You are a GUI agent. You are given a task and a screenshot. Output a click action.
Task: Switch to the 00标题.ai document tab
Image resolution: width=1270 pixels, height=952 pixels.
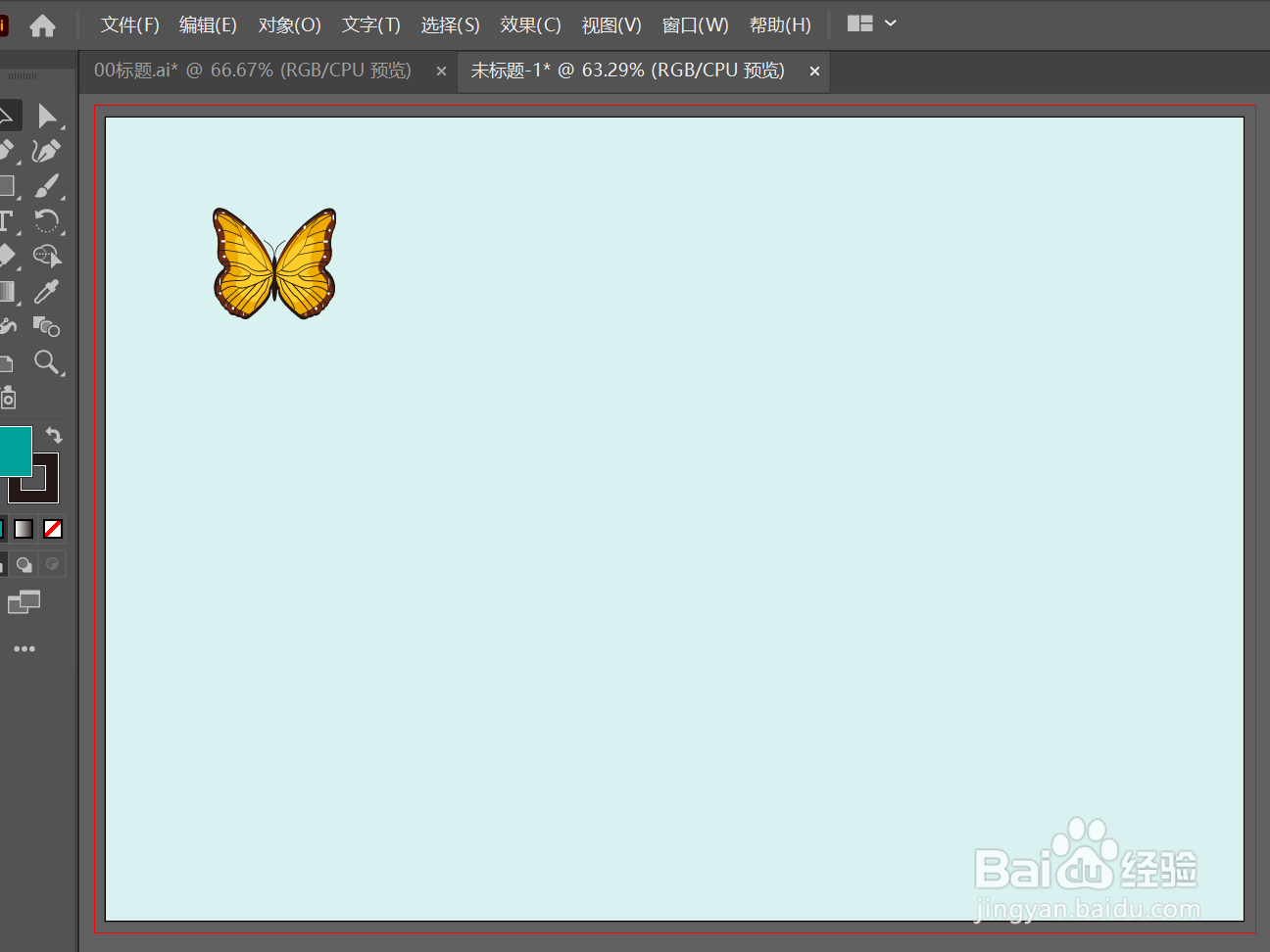click(x=253, y=71)
